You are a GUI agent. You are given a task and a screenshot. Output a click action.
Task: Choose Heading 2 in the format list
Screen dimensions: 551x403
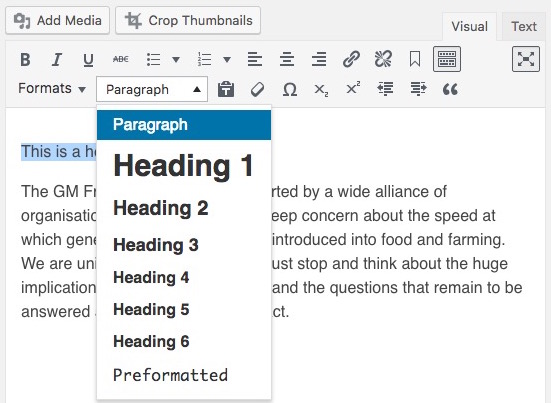coord(184,208)
